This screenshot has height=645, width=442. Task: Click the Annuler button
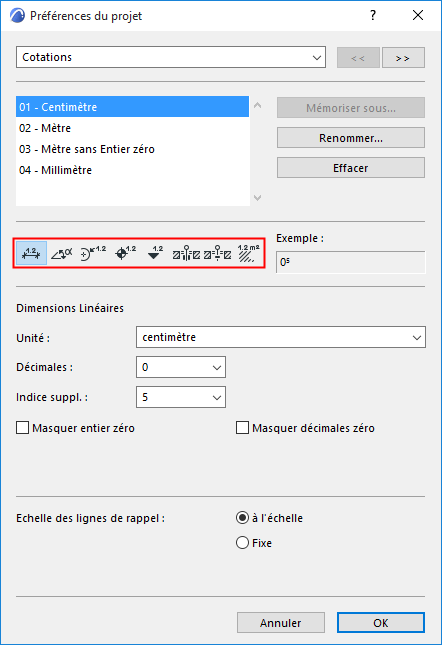click(x=281, y=623)
